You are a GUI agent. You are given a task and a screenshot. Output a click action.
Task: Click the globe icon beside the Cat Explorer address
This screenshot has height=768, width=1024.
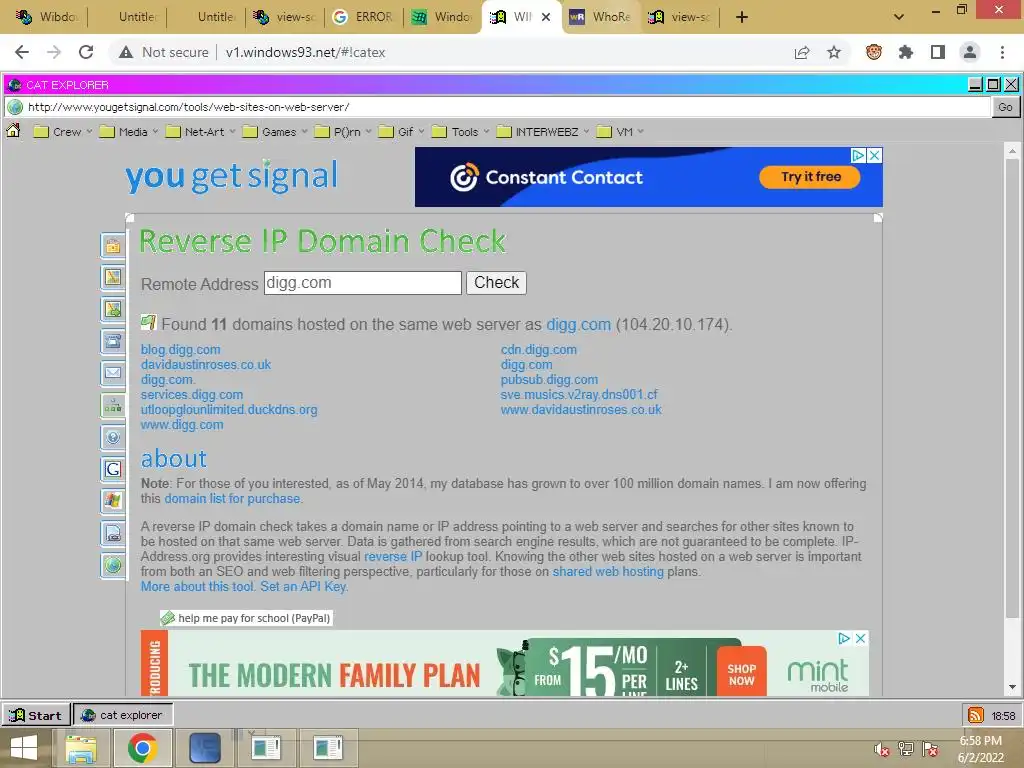coord(15,107)
